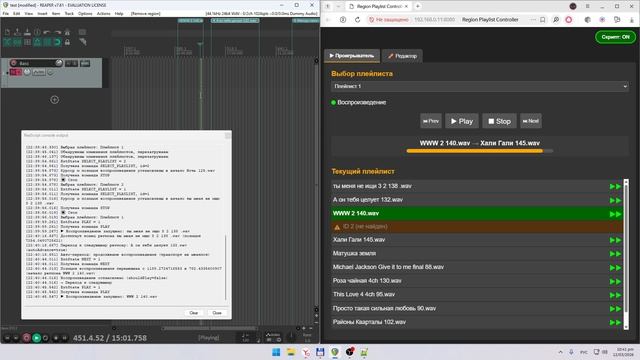
Task: Click the REAPER transport stop button
Action: (x=56, y=338)
